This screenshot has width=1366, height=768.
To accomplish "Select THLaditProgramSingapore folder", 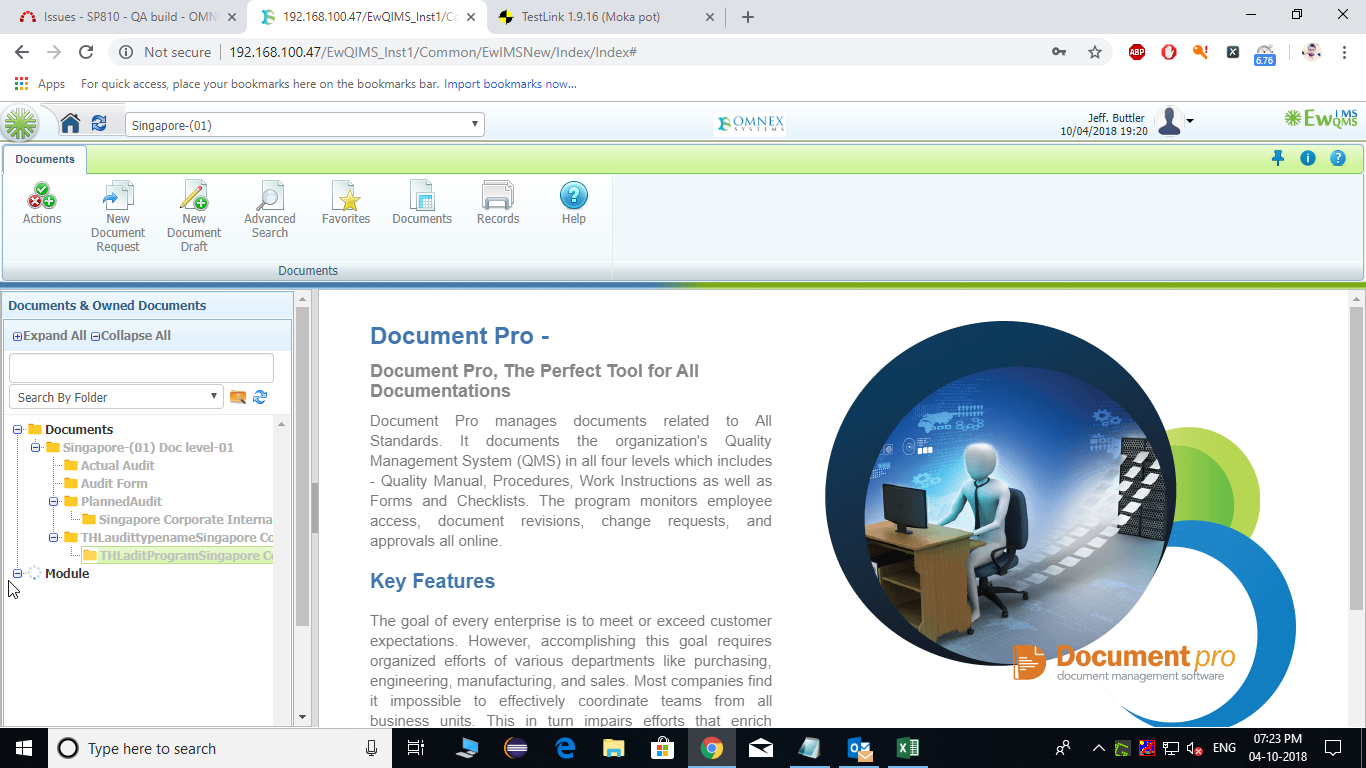I will pos(185,555).
